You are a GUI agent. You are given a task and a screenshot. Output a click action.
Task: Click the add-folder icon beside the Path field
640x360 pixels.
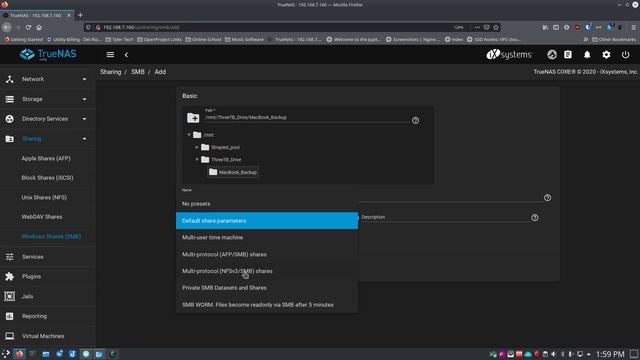click(193, 118)
